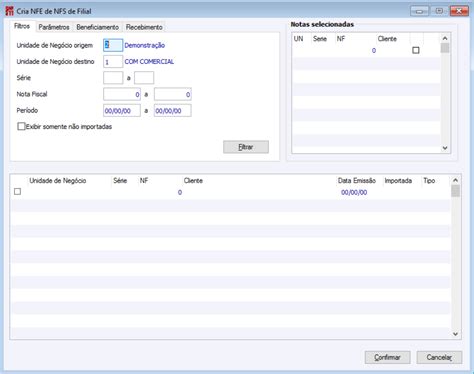The width and height of the screenshot is (474, 374).
Task: Maximize the Cria NFE de NFS window
Action: pos(439,11)
